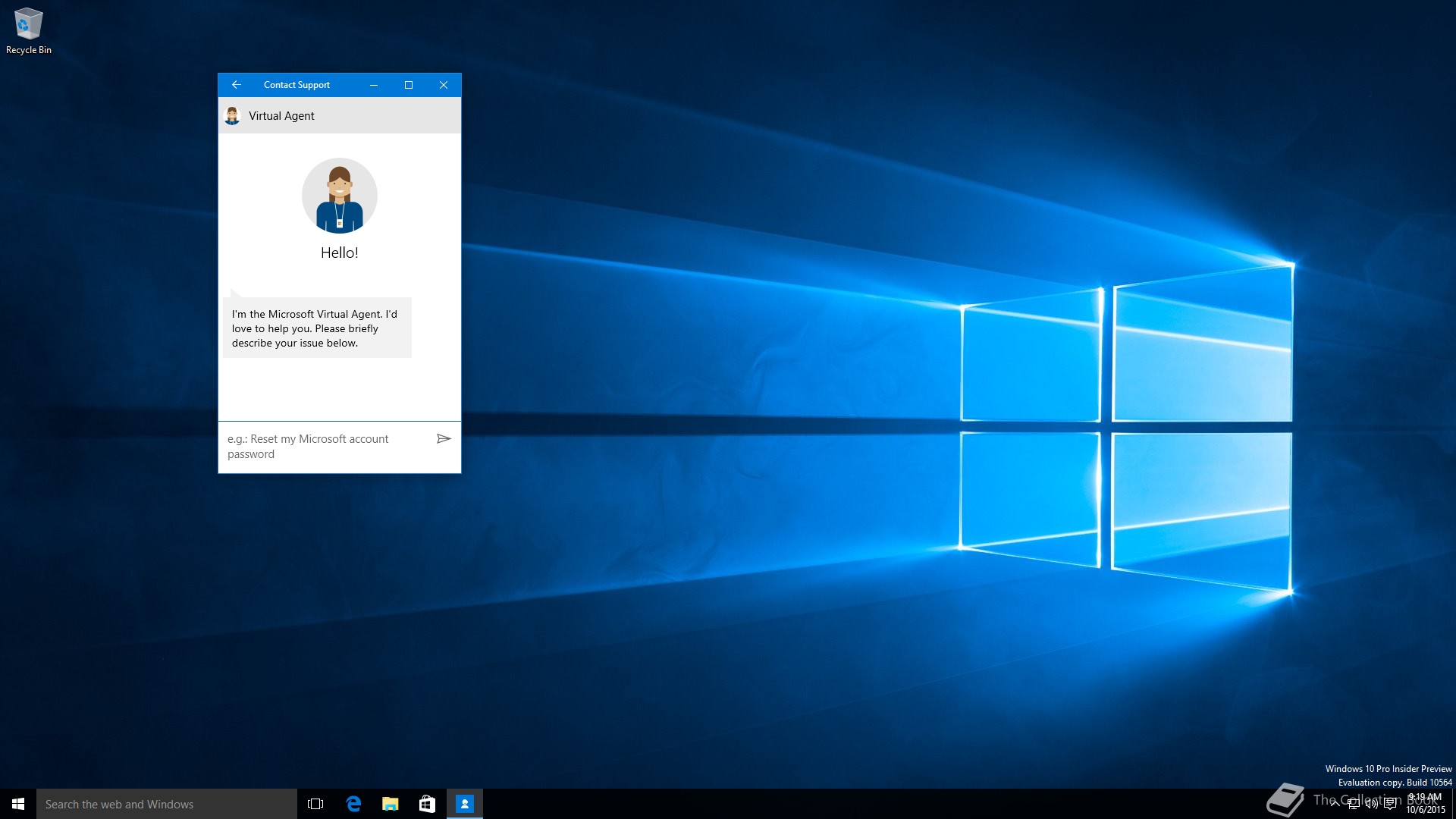Click the 'Hello!' greeting text

[339, 253]
